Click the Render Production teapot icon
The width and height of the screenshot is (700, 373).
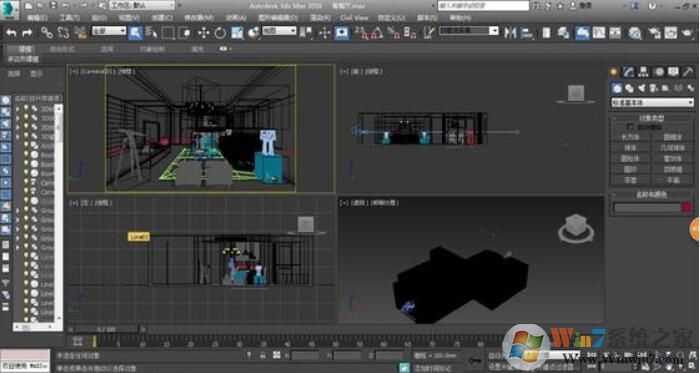pos(688,32)
